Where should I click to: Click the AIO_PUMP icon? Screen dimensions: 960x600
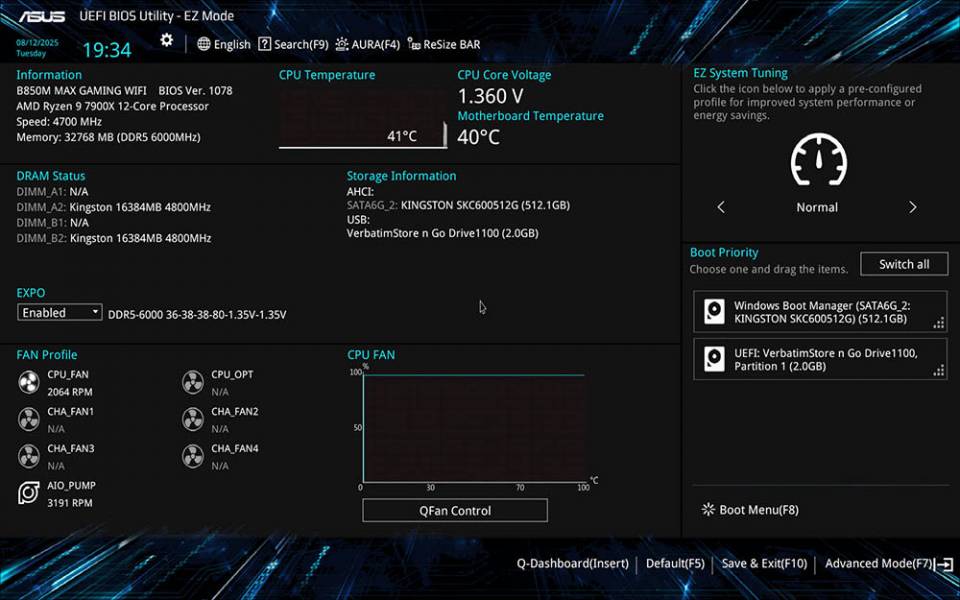(27, 493)
